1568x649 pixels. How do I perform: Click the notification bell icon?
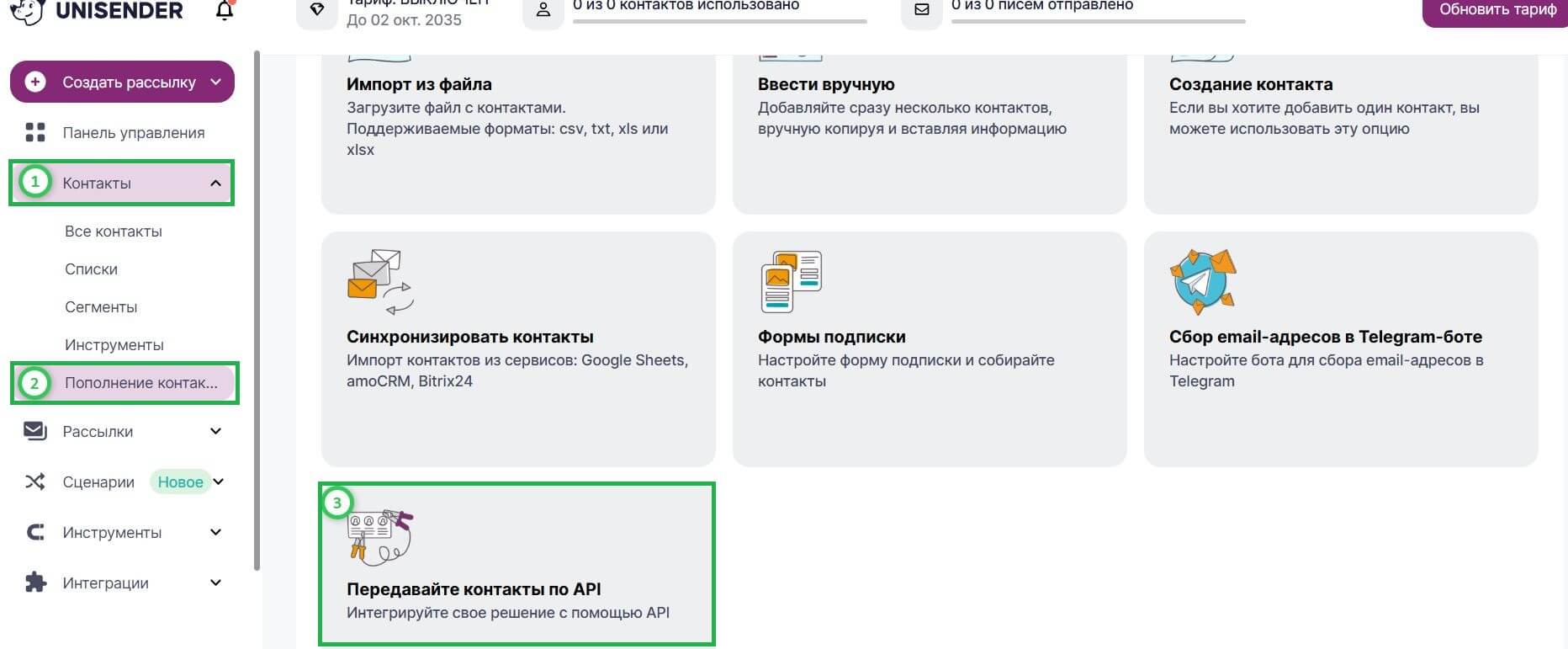(225, 11)
